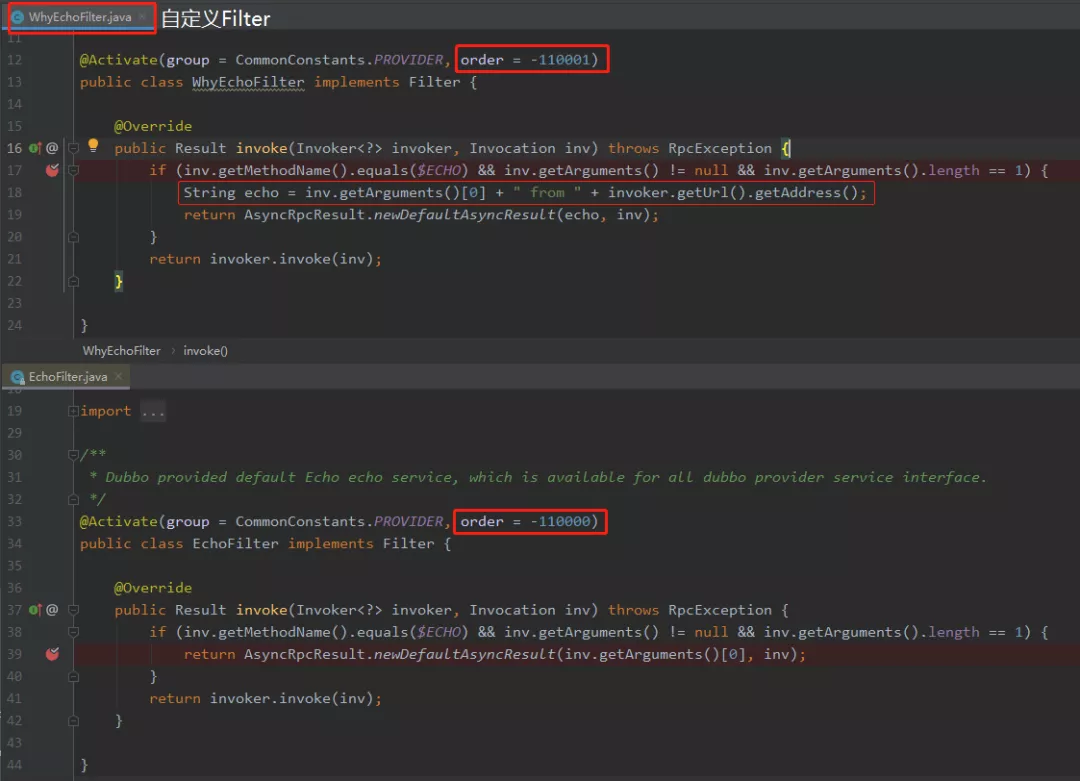
Task: Close the EchoFilter.java tab
Action: [x=118, y=376]
